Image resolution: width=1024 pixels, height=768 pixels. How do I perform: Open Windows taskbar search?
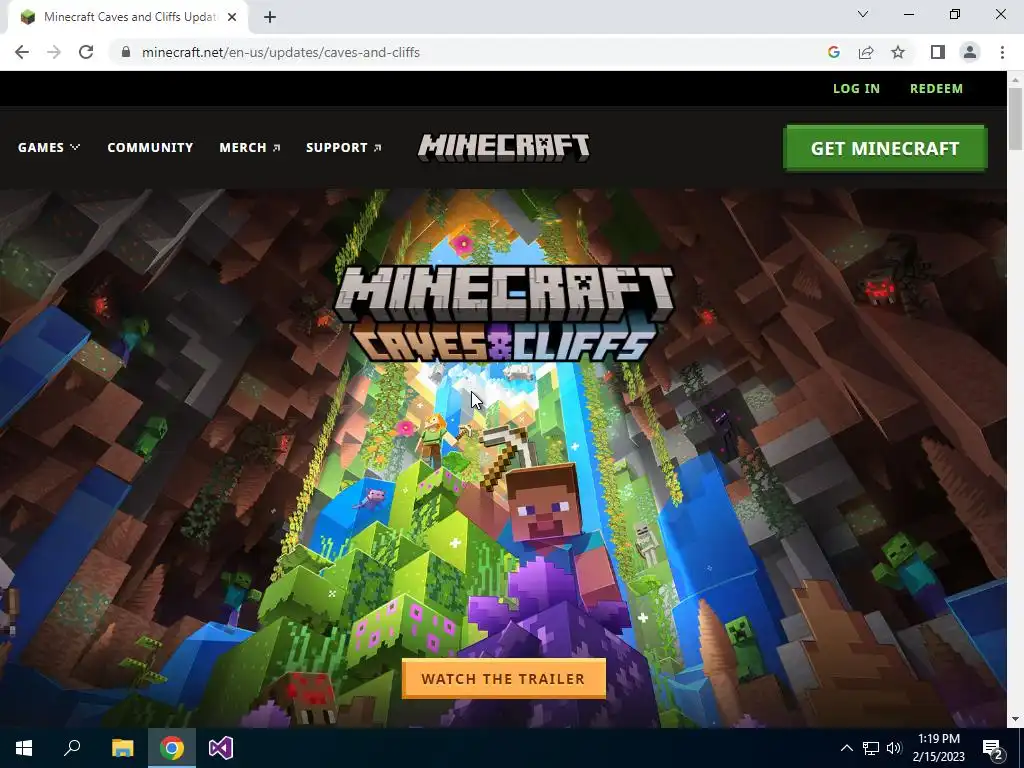point(72,748)
